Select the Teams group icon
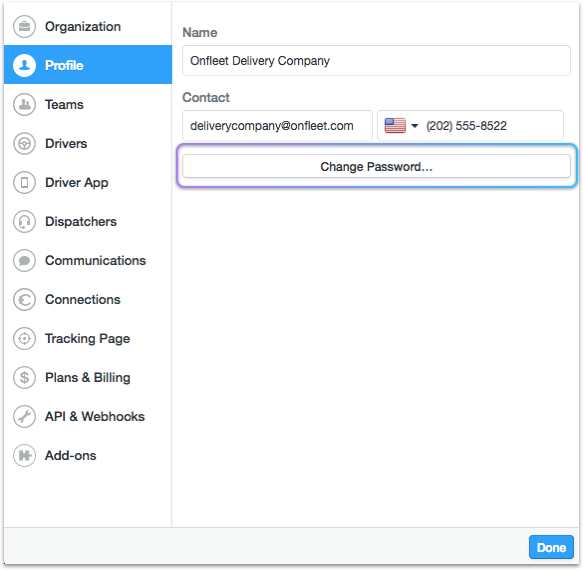The image size is (583, 570). [25, 104]
